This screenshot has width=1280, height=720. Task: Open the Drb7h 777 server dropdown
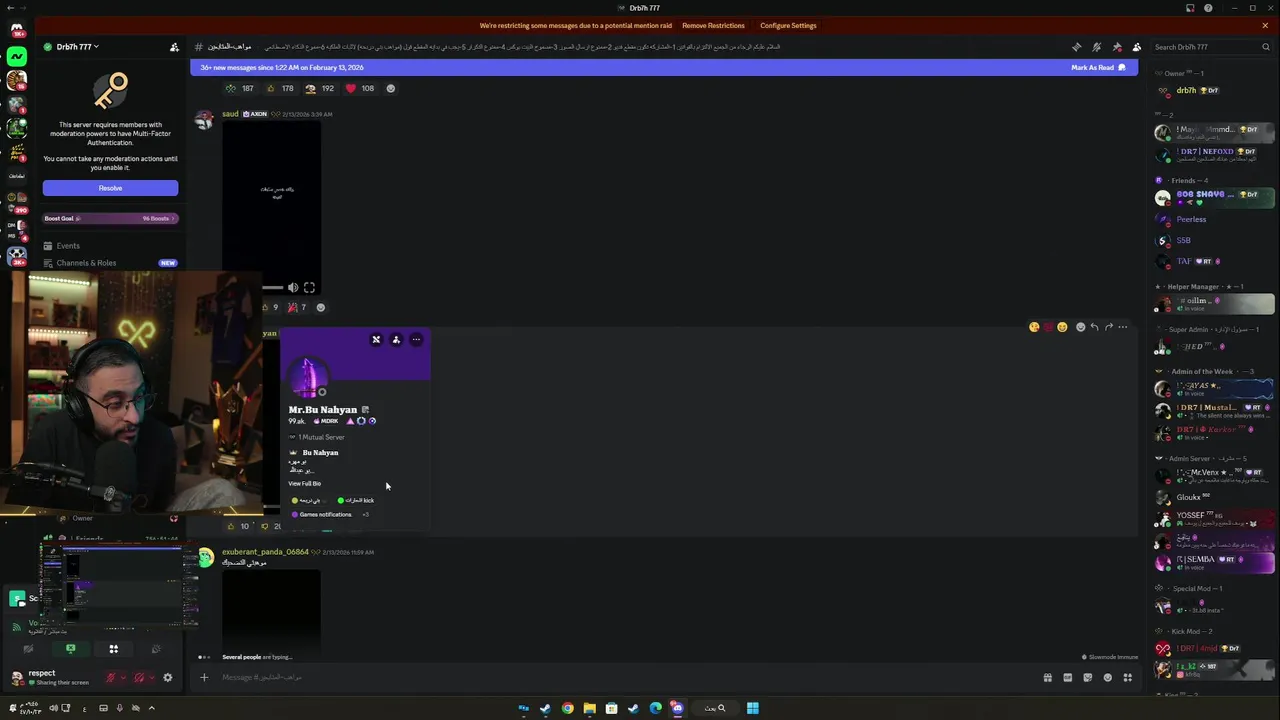point(78,47)
